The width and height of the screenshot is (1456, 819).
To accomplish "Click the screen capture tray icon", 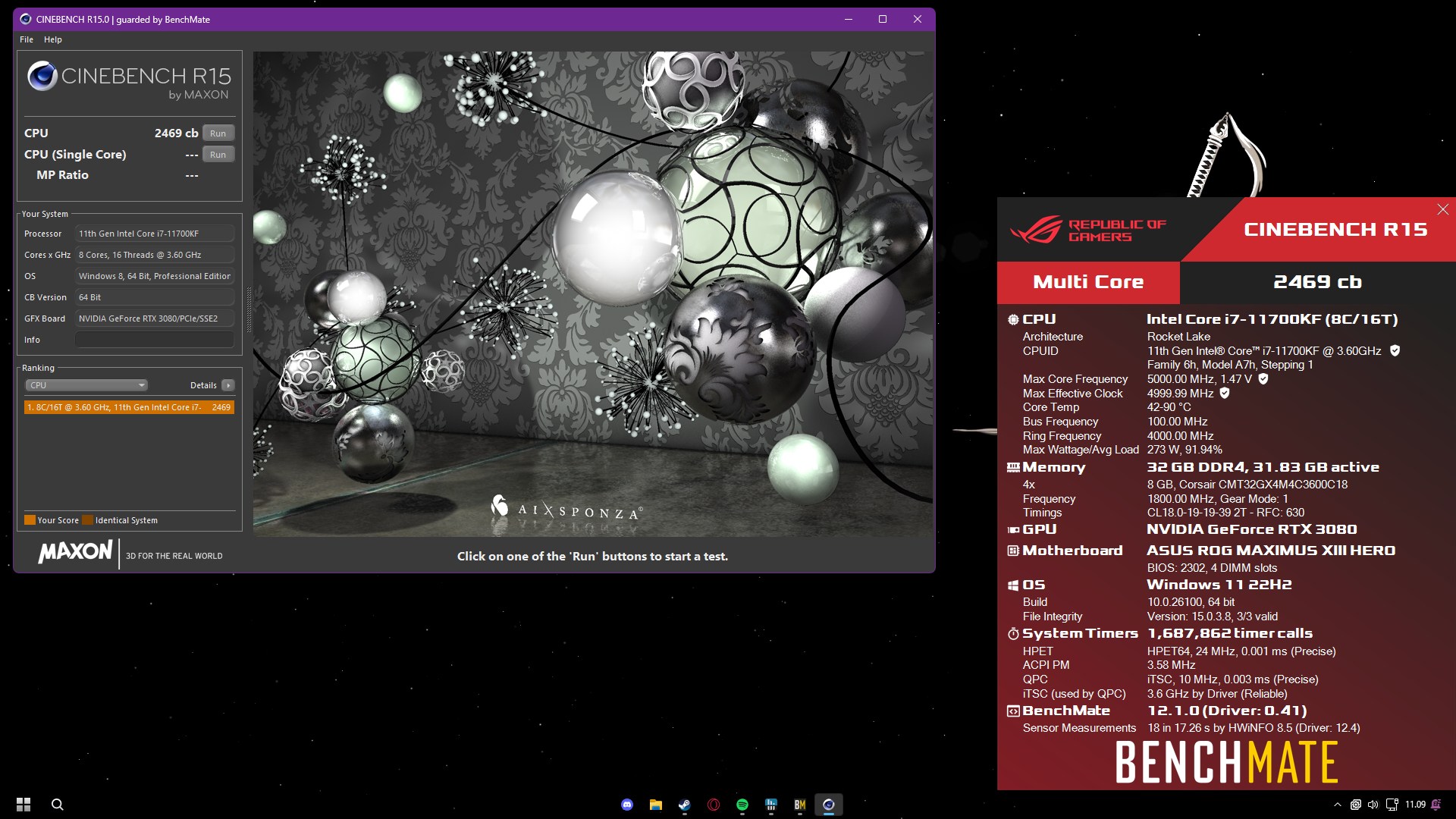I will pyautogui.click(x=1355, y=805).
